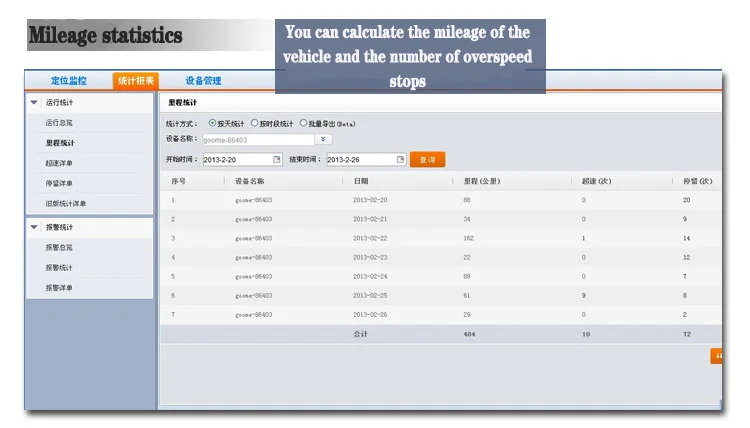The width and height of the screenshot is (750, 428).
Task: Open 报警总览 in the sidebar
Action: [59, 247]
